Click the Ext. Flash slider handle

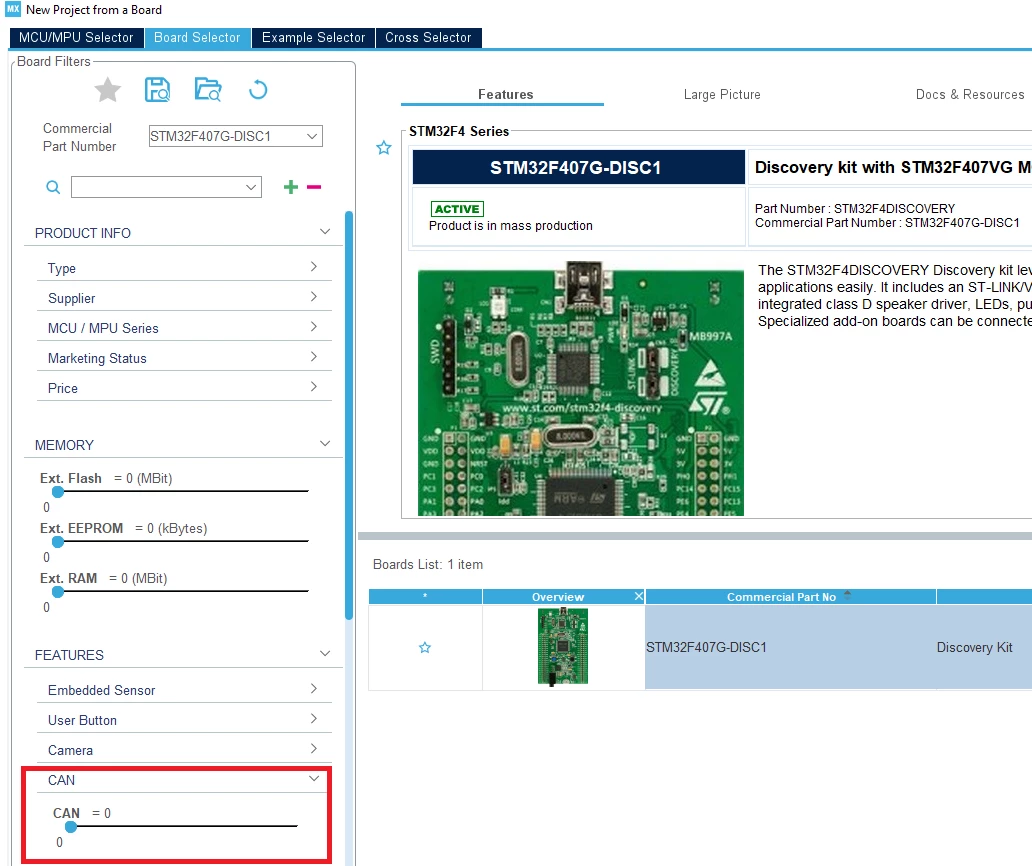pos(58,492)
